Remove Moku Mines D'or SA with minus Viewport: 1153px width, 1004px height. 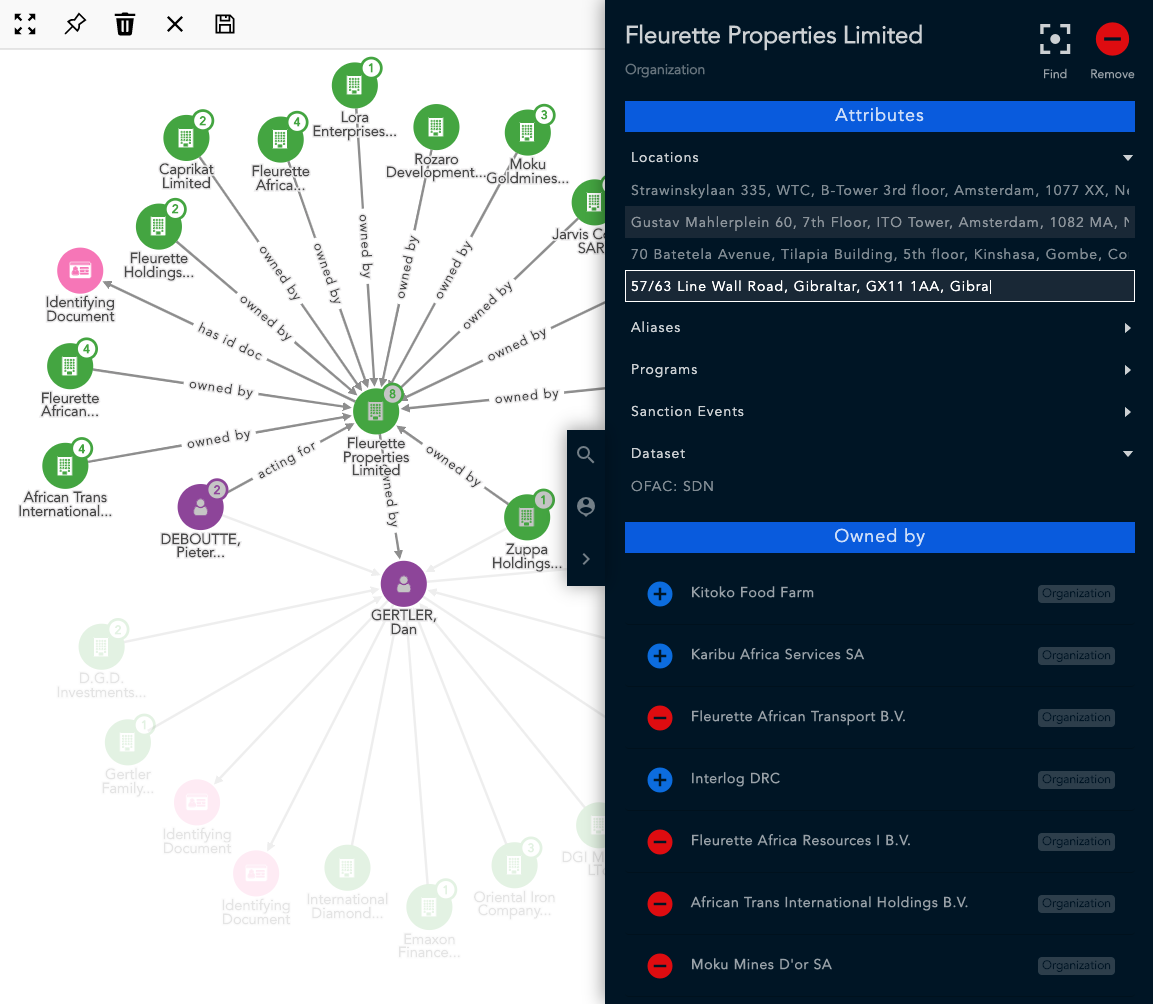coord(660,965)
